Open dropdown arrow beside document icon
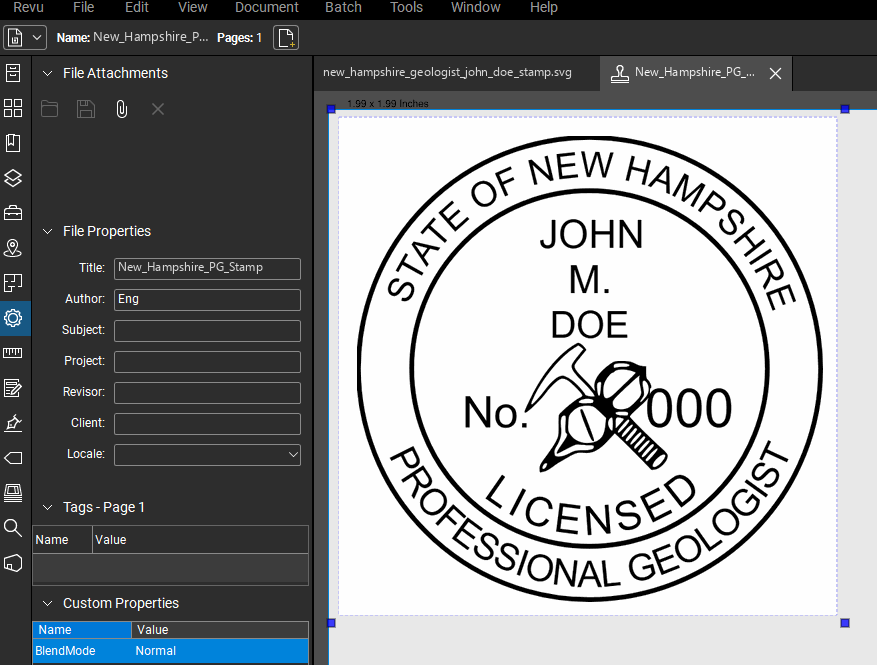Image resolution: width=877 pixels, height=665 pixels. (x=37, y=38)
